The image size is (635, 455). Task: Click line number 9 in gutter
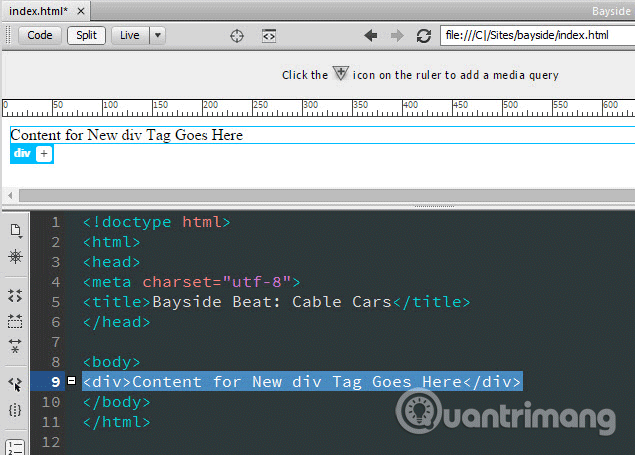[55, 382]
